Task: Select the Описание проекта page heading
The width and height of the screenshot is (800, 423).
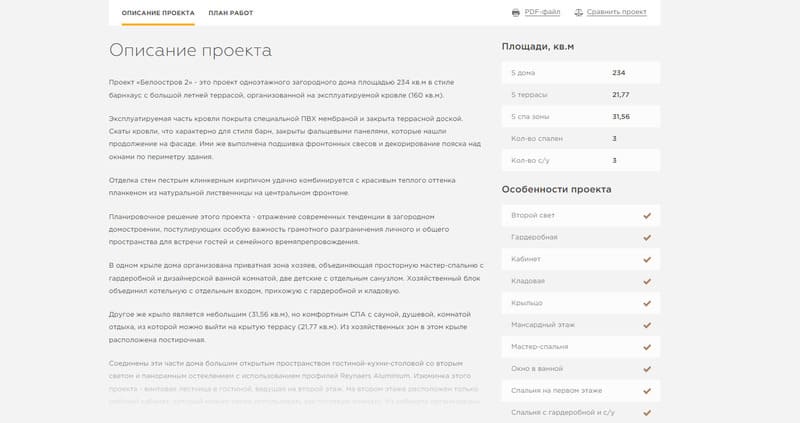Action: tap(190, 51)
